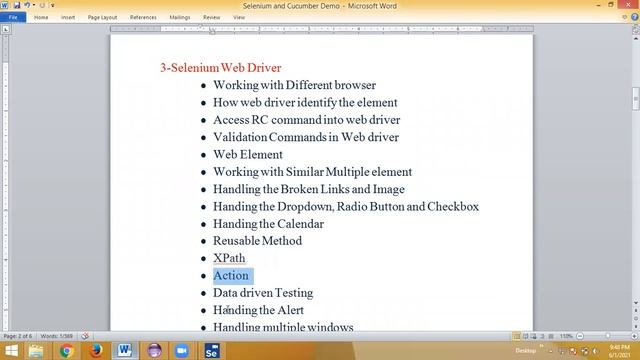Viewport: 640px width, 360px height.
Task: Click the Previous Page double-arrow button
Action: point(636,311)
